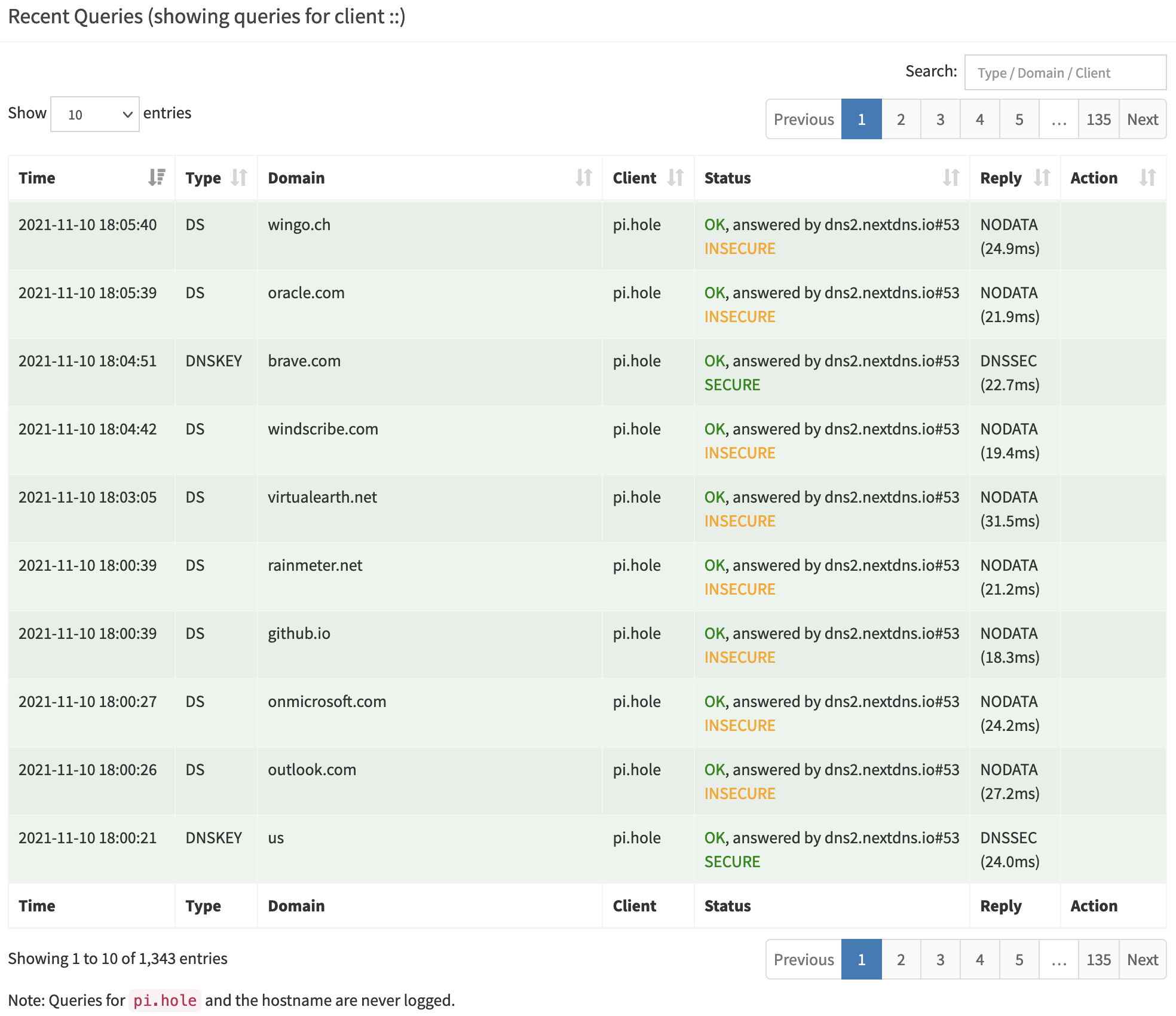The image size is (1176, 1016).
Task: Click timestamp 2021-11-10 18:03:05
Action: 87,497
